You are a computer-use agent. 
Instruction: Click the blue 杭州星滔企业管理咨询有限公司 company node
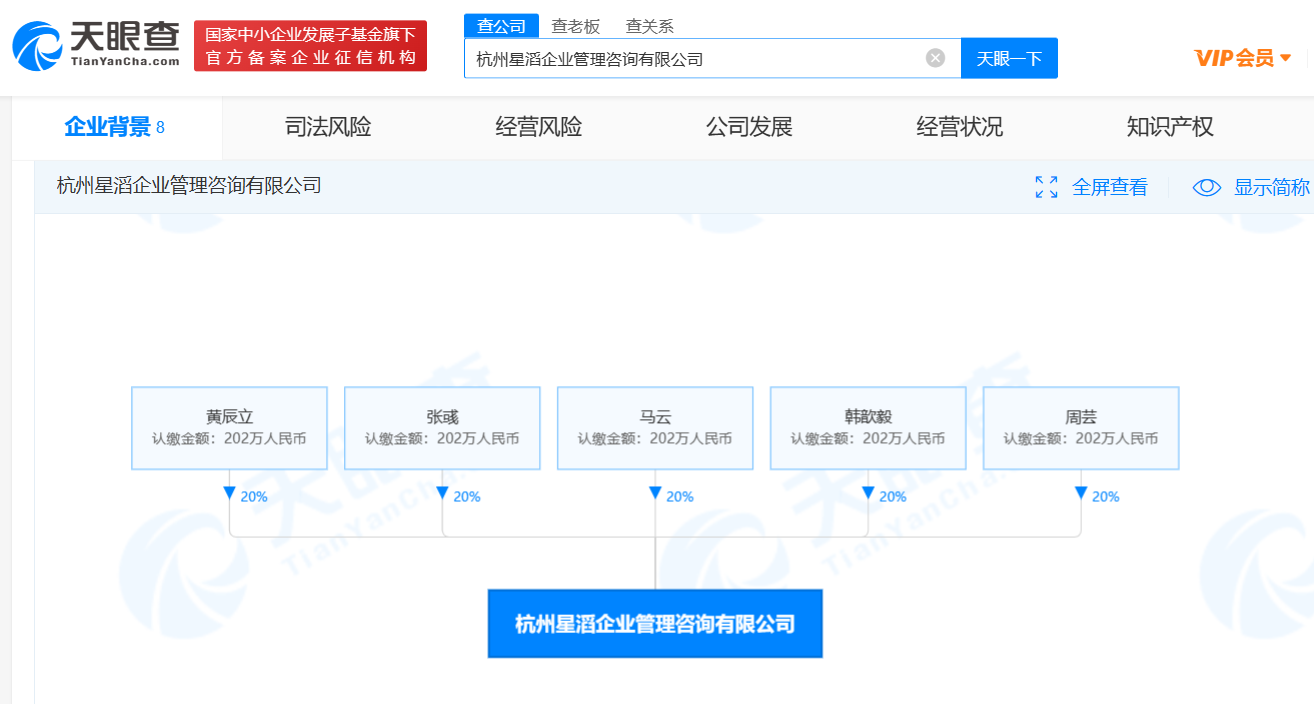pos(655,624)
